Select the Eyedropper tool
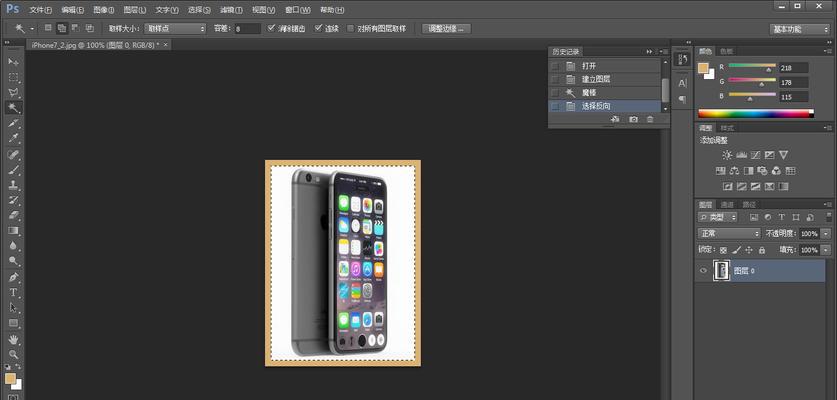This screenshot has height=400, width=837. click(13, 139)
